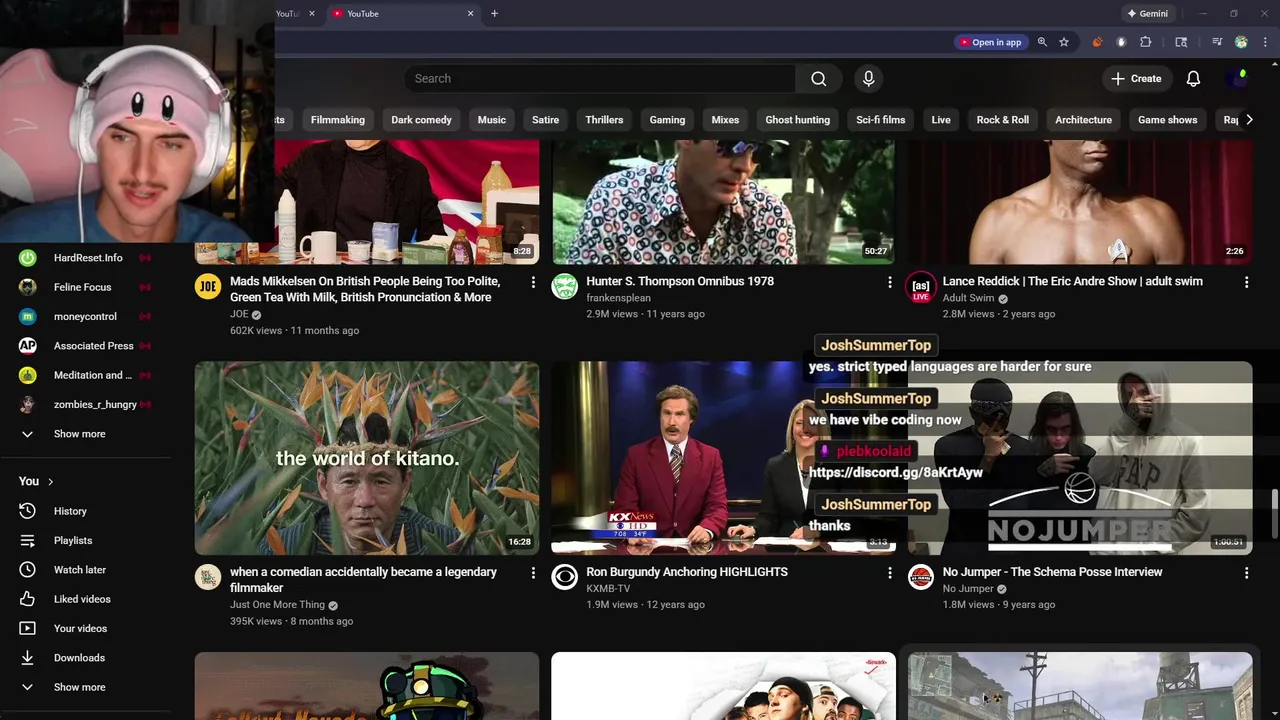Open options menu for Hunter S. Thompson video

tap(889, 283)
